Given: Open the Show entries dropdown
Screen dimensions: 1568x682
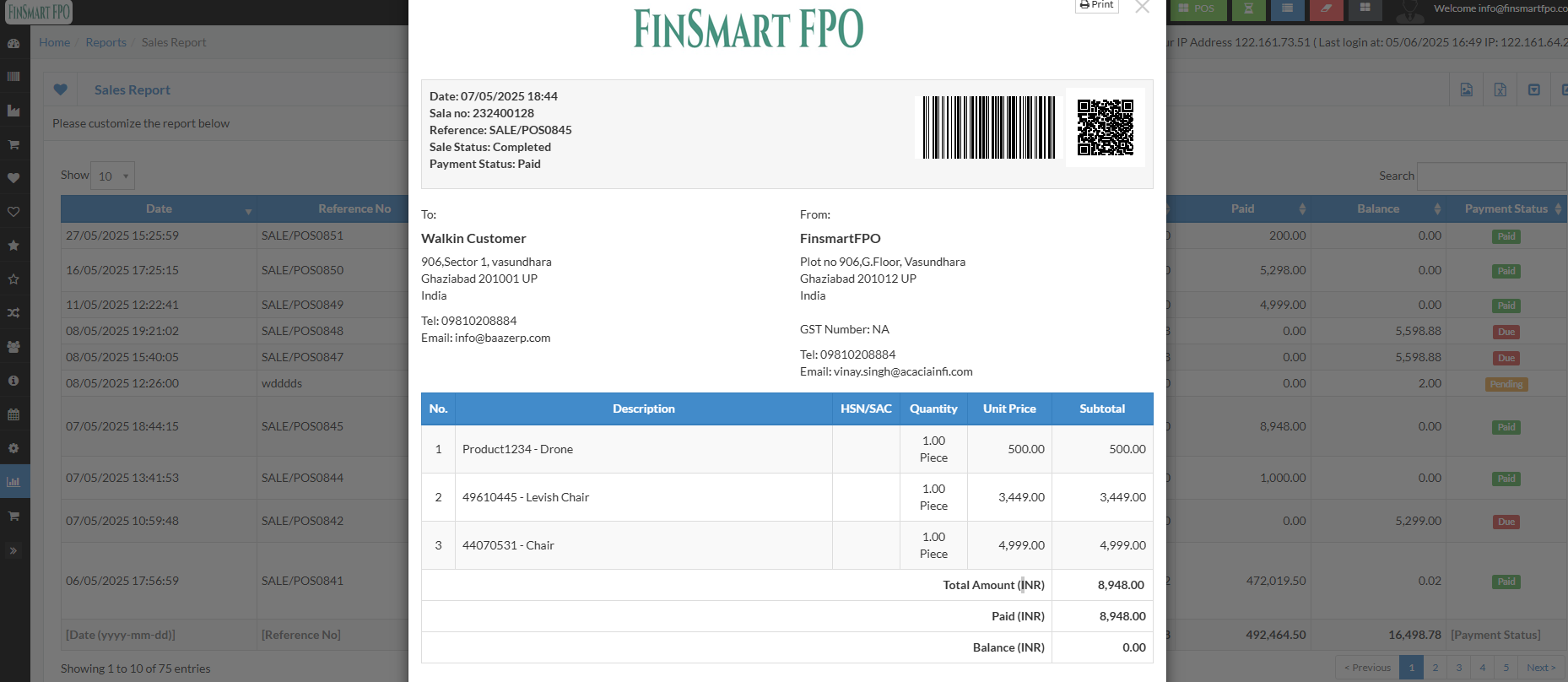Looking at the screenshot, I should (112, 176).
